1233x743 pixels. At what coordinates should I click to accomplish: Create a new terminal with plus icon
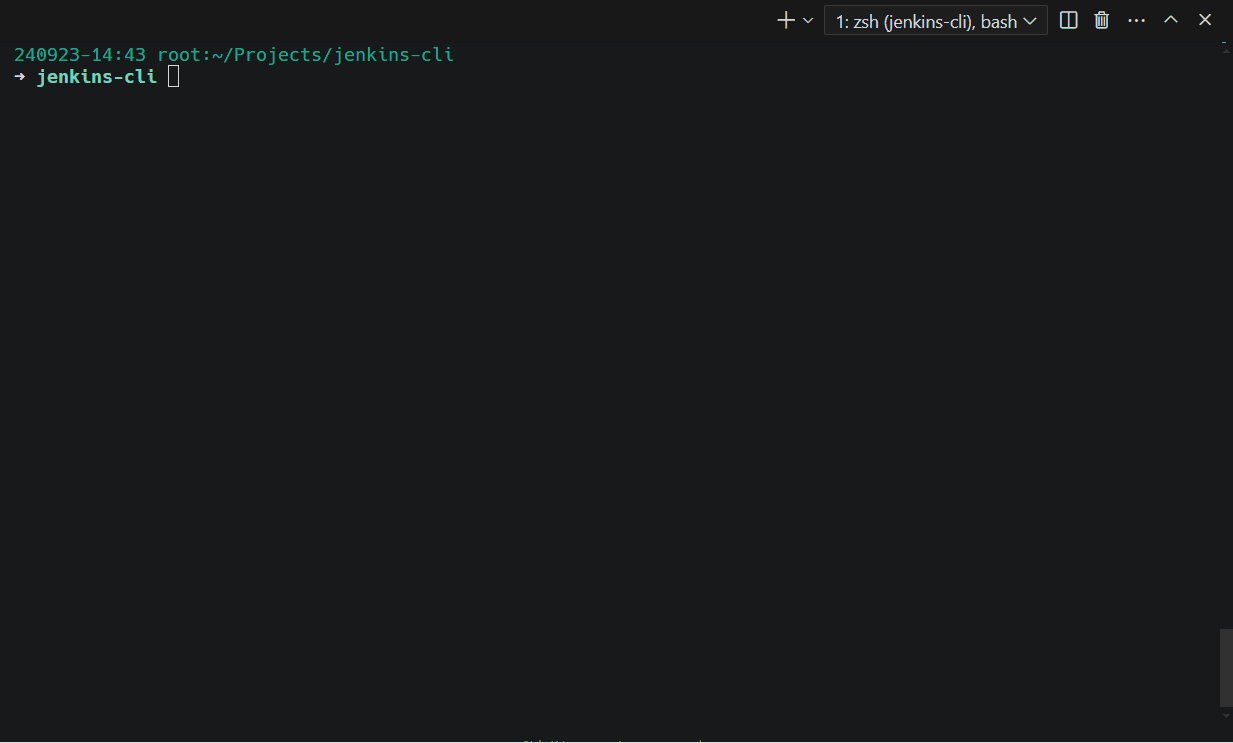[x=786, y=20]
